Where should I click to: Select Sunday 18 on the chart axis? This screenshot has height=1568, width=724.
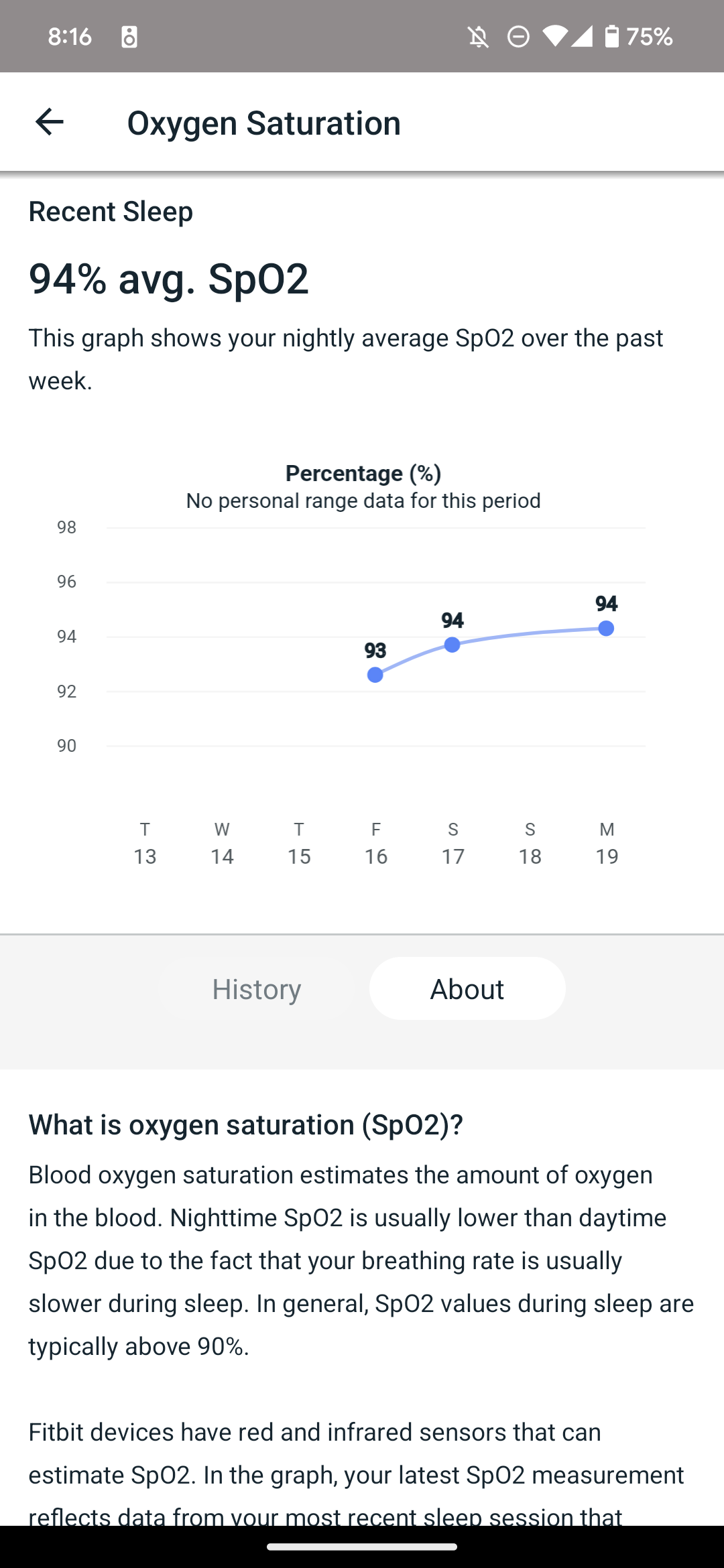coord(530,844)
